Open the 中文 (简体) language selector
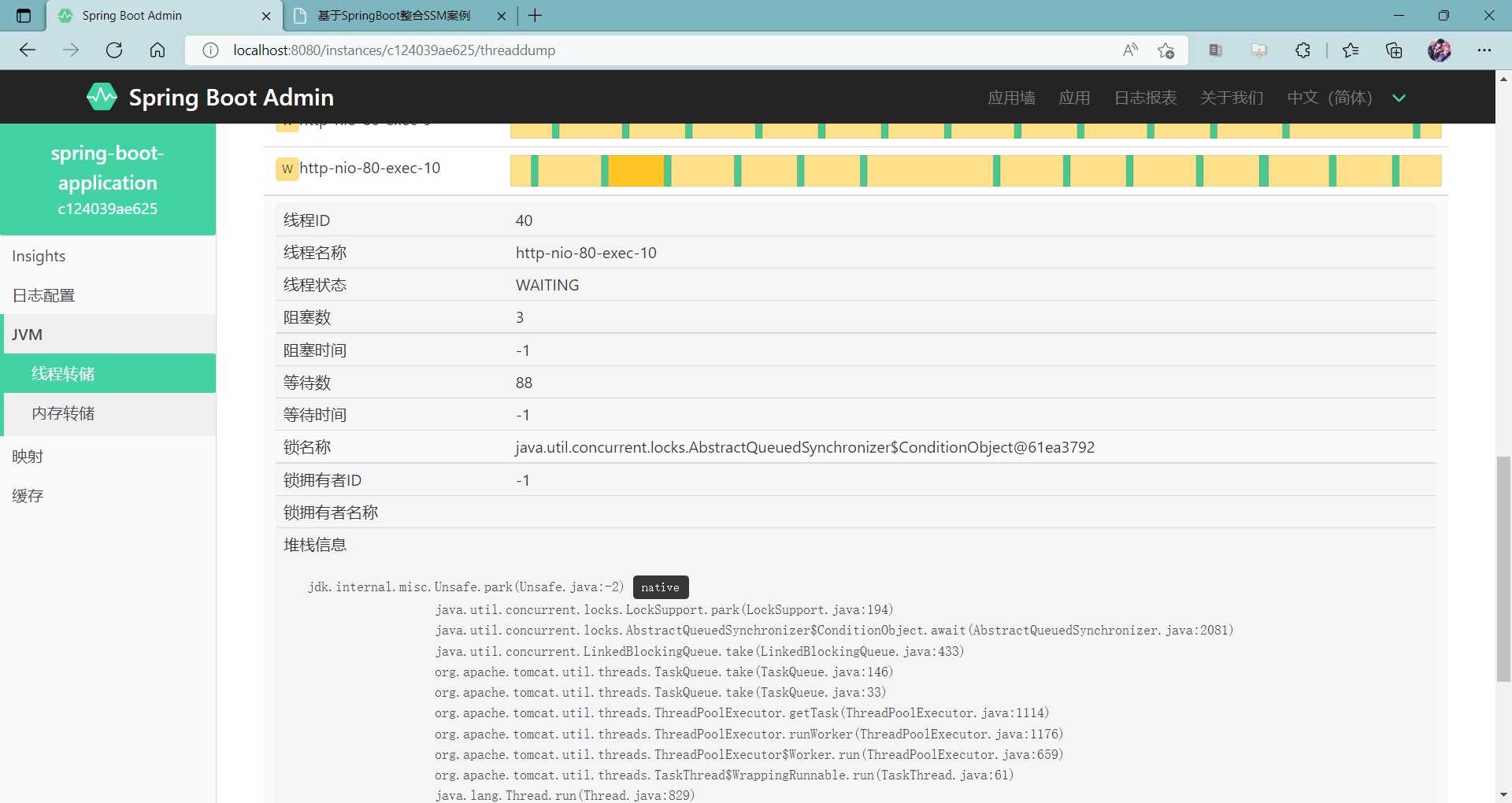The image size is (1512, 803). click(x=1330, y=98)
